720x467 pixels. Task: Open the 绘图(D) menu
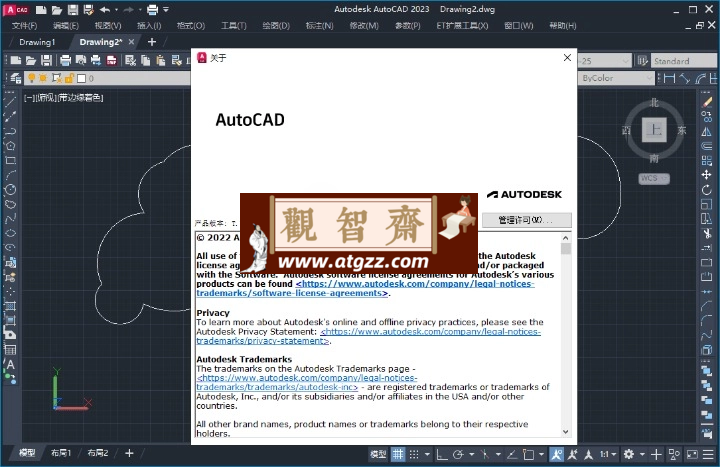tap(276, 26)
